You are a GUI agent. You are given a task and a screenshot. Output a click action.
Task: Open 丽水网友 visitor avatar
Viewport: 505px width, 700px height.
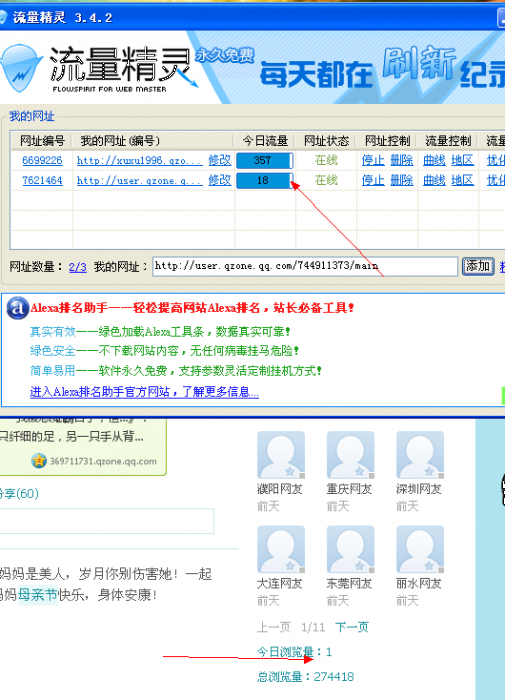420,549
